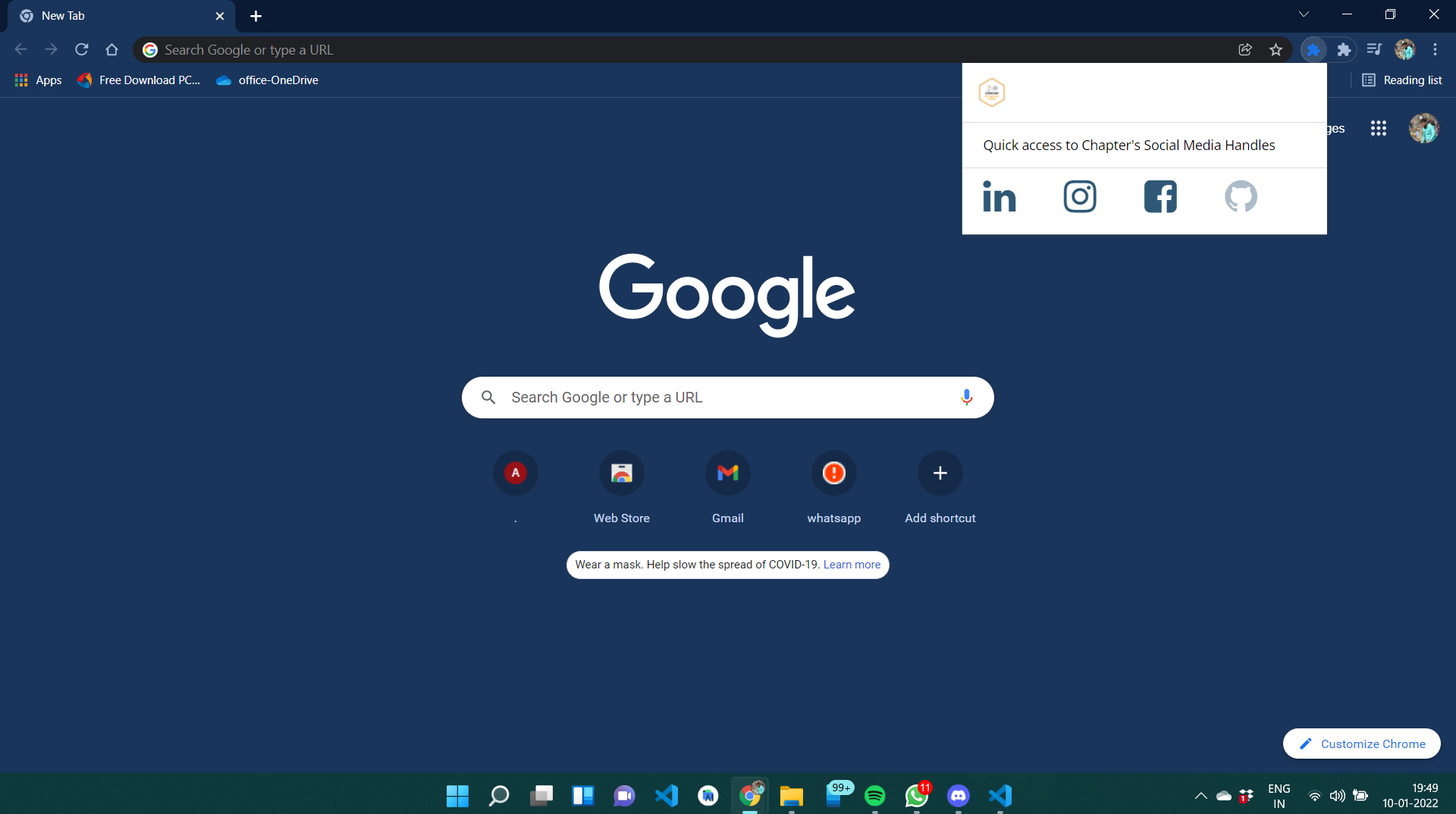Open the office-OneDrive bookmark

[x=267, y=80]
